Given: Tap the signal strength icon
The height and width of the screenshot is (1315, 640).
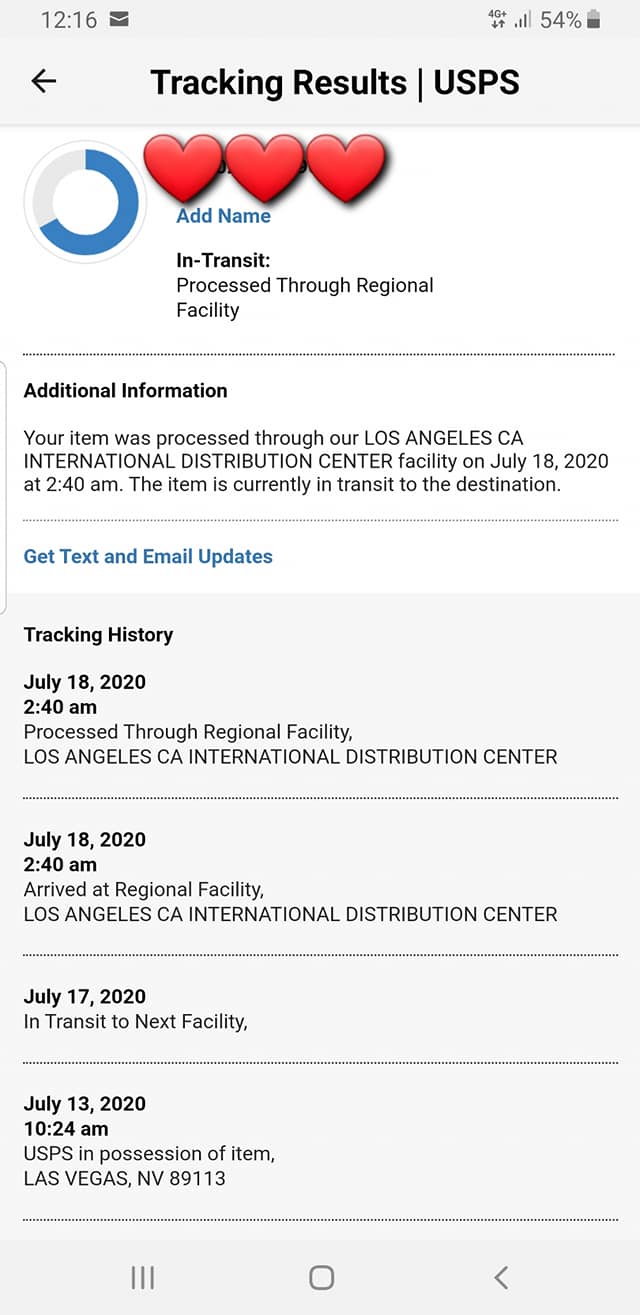Looking at the screenshot, I should [x=522, y=19].
